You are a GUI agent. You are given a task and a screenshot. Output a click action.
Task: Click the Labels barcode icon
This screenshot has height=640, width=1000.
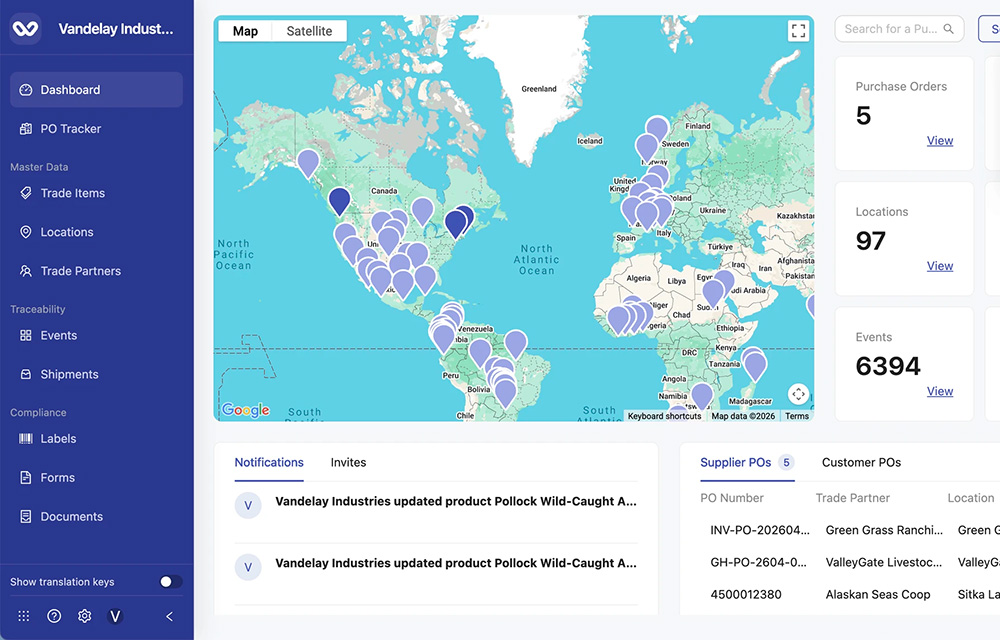pyautogui.click(x=26, y=439)
